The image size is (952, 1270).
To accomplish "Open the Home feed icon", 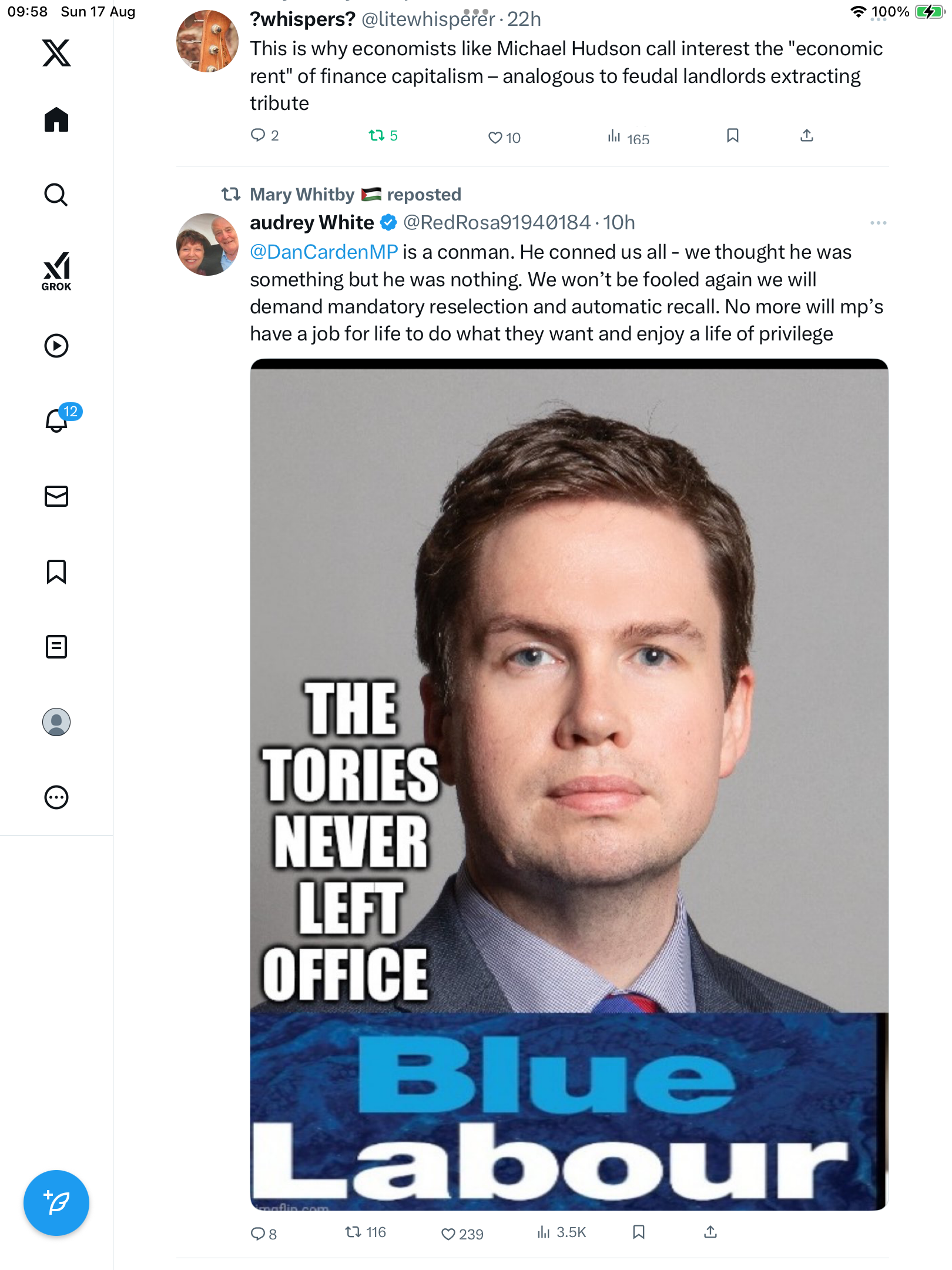I will [56, 120].
